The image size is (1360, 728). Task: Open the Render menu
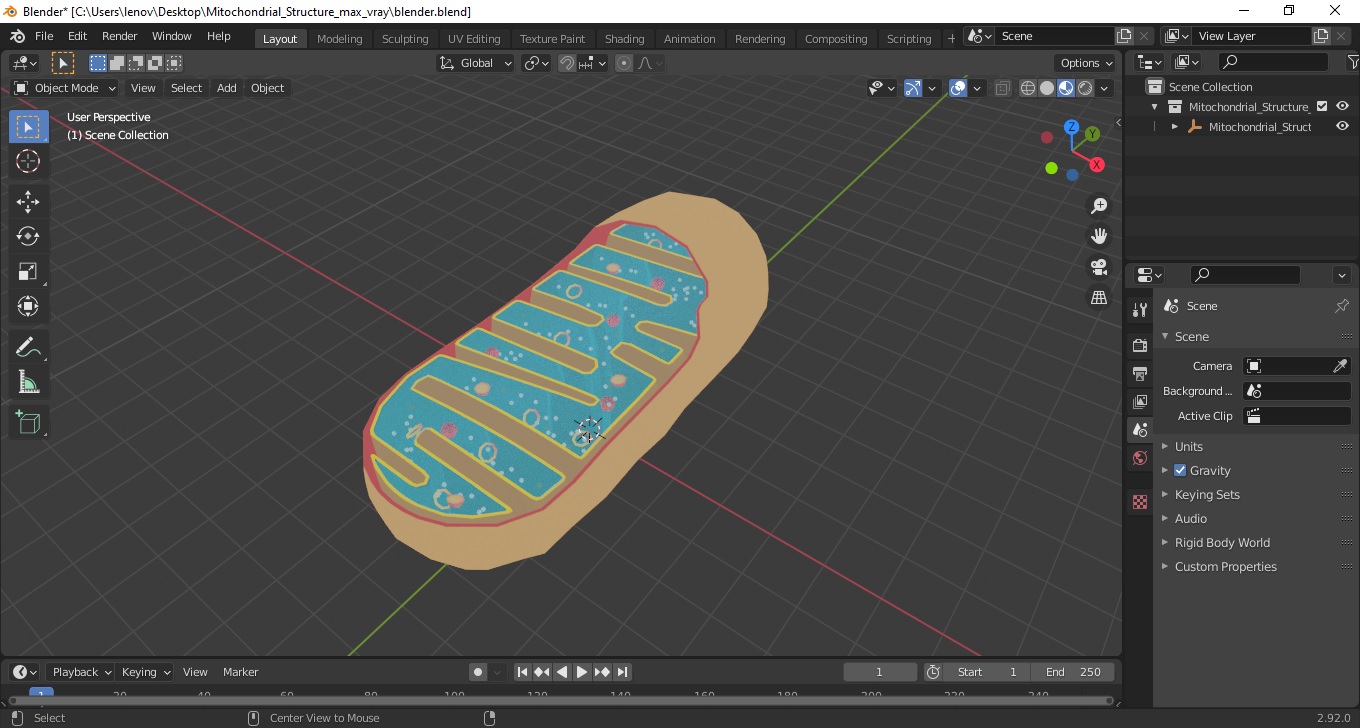pyautogui.click(x=120, y=36)
